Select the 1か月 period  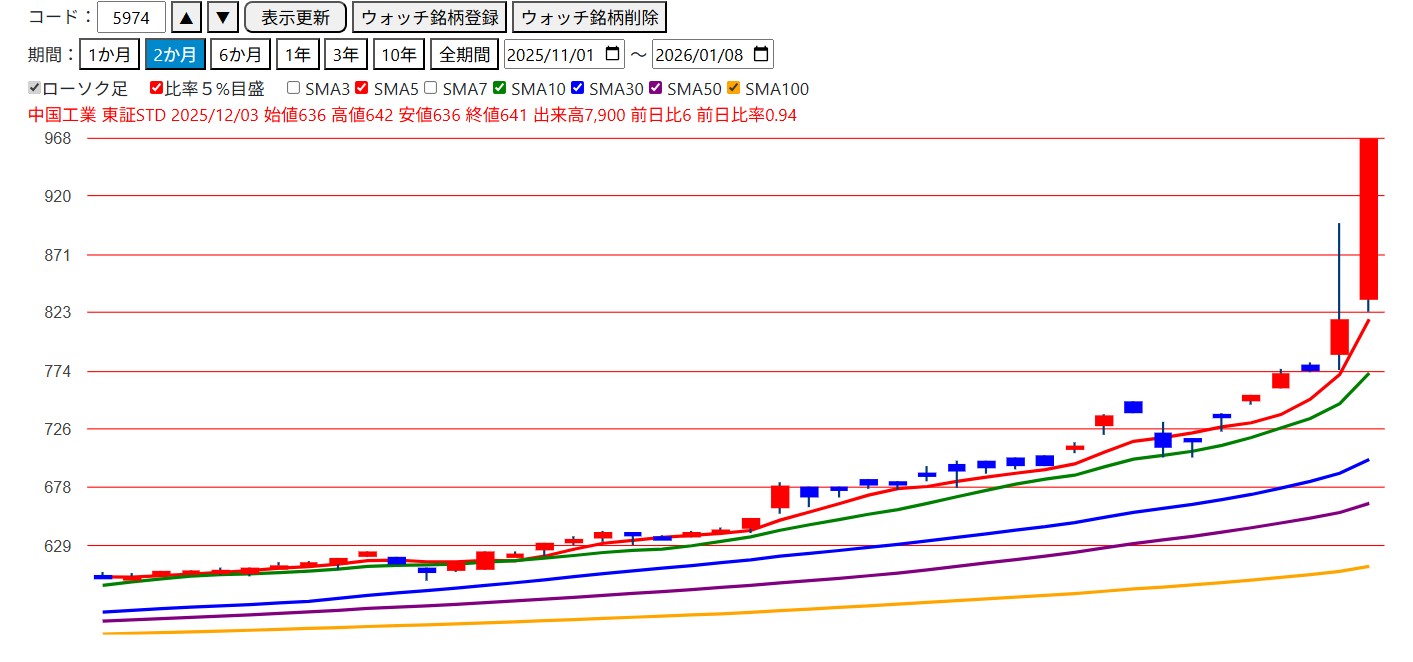(x=108, y=54)
